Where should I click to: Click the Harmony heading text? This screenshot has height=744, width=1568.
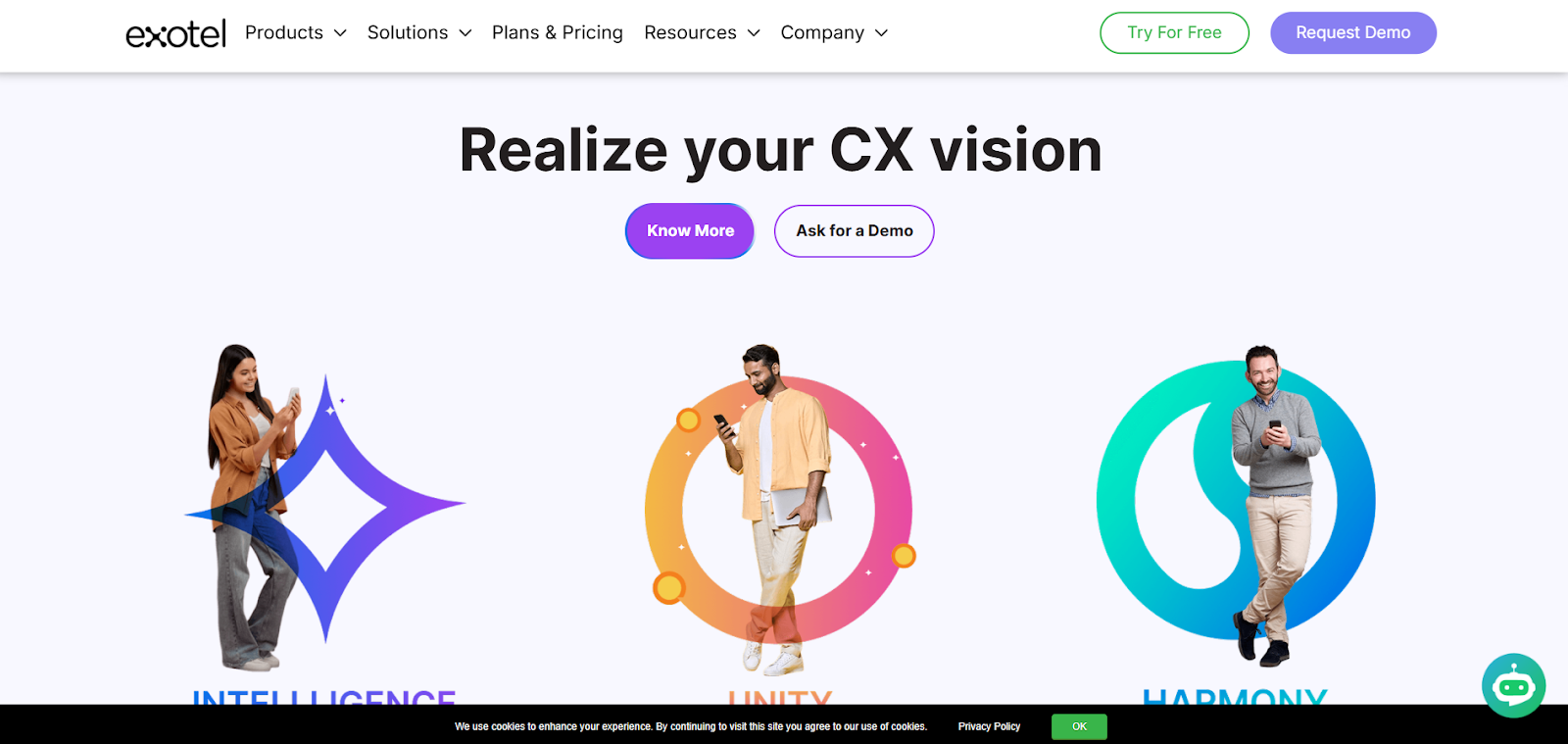tap(1235, 697)
